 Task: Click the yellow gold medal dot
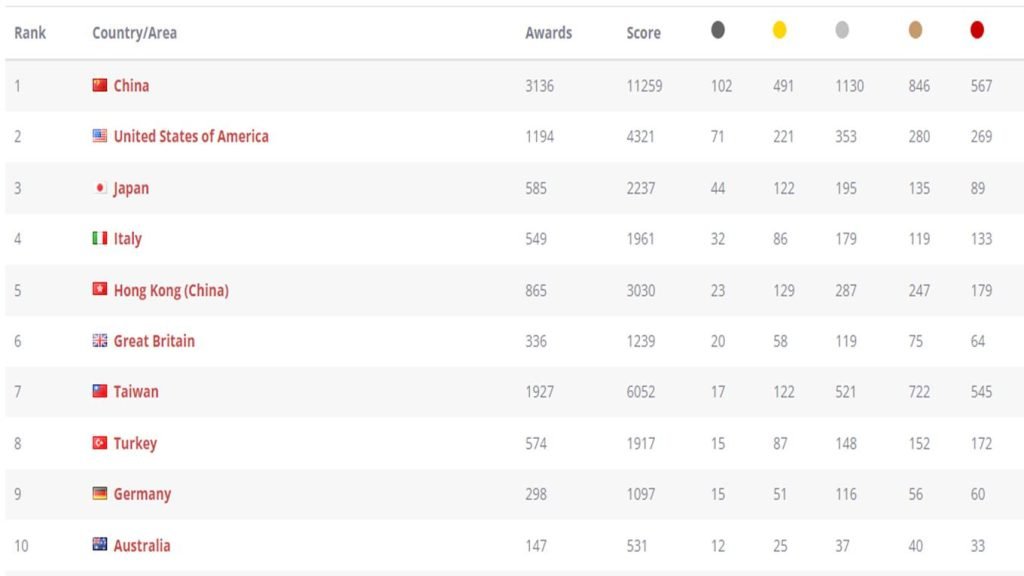pos(779,30)
